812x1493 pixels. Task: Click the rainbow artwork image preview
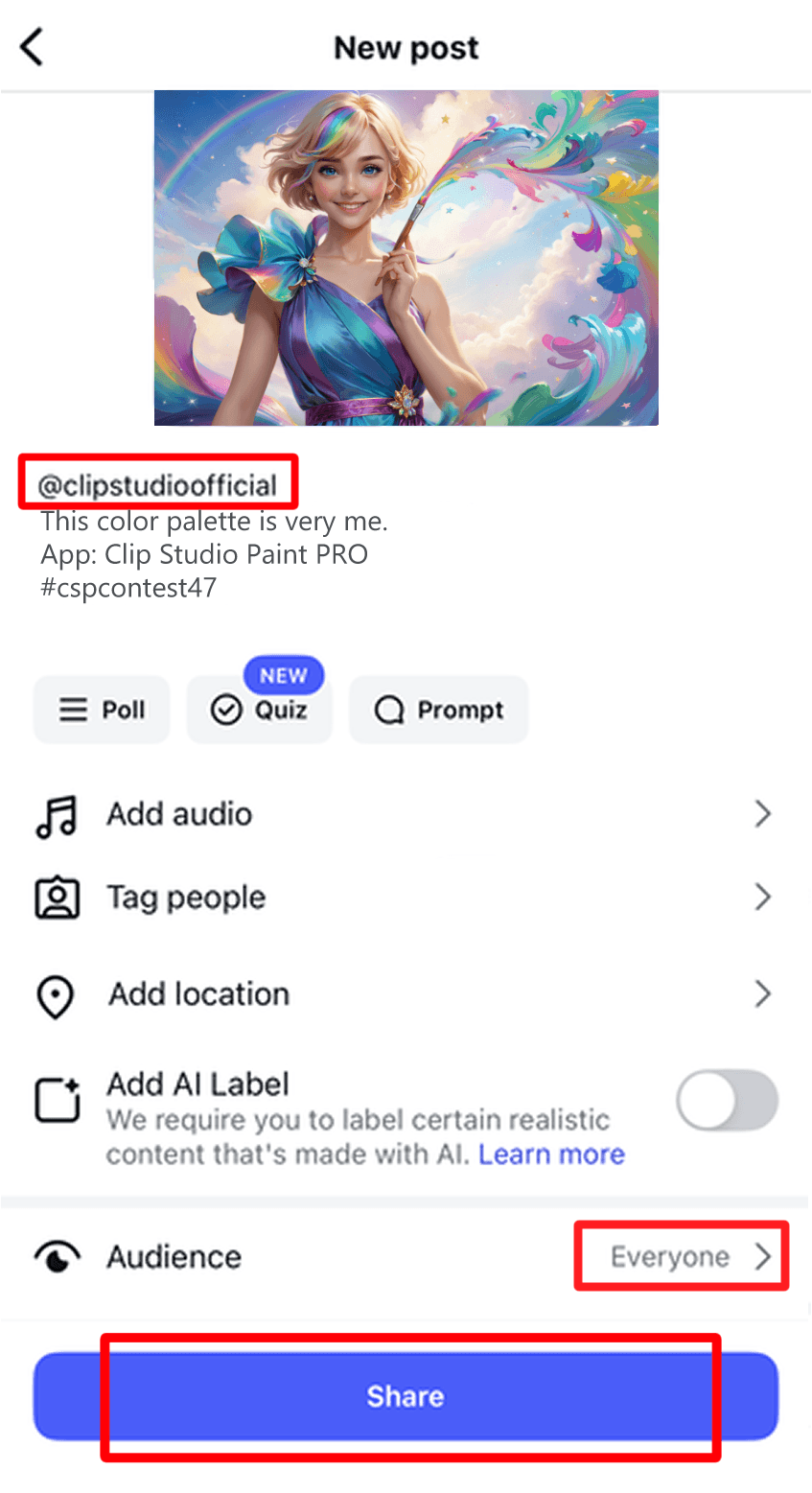[406, 257]
